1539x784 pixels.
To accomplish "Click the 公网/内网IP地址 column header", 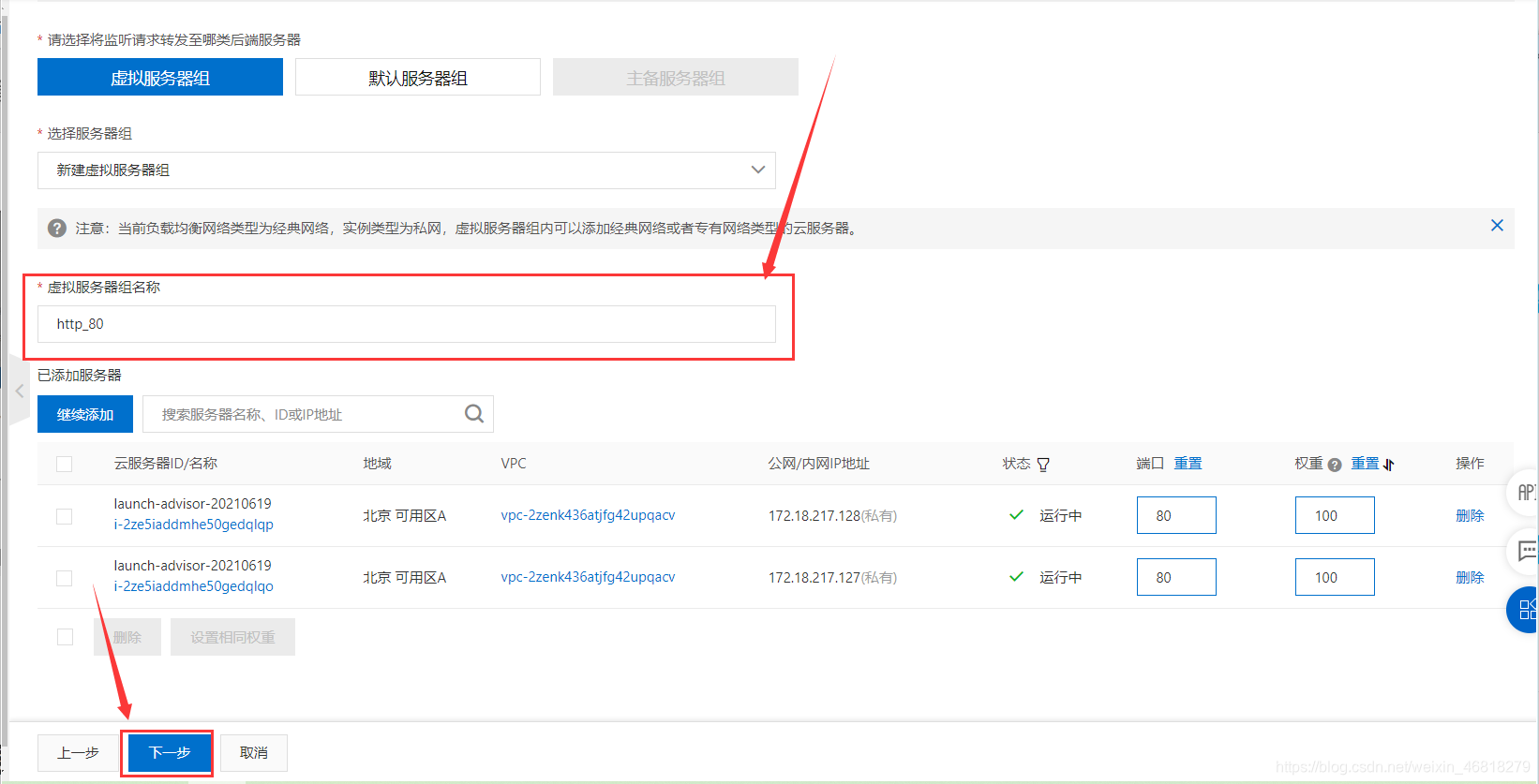I will pos(819,464).
